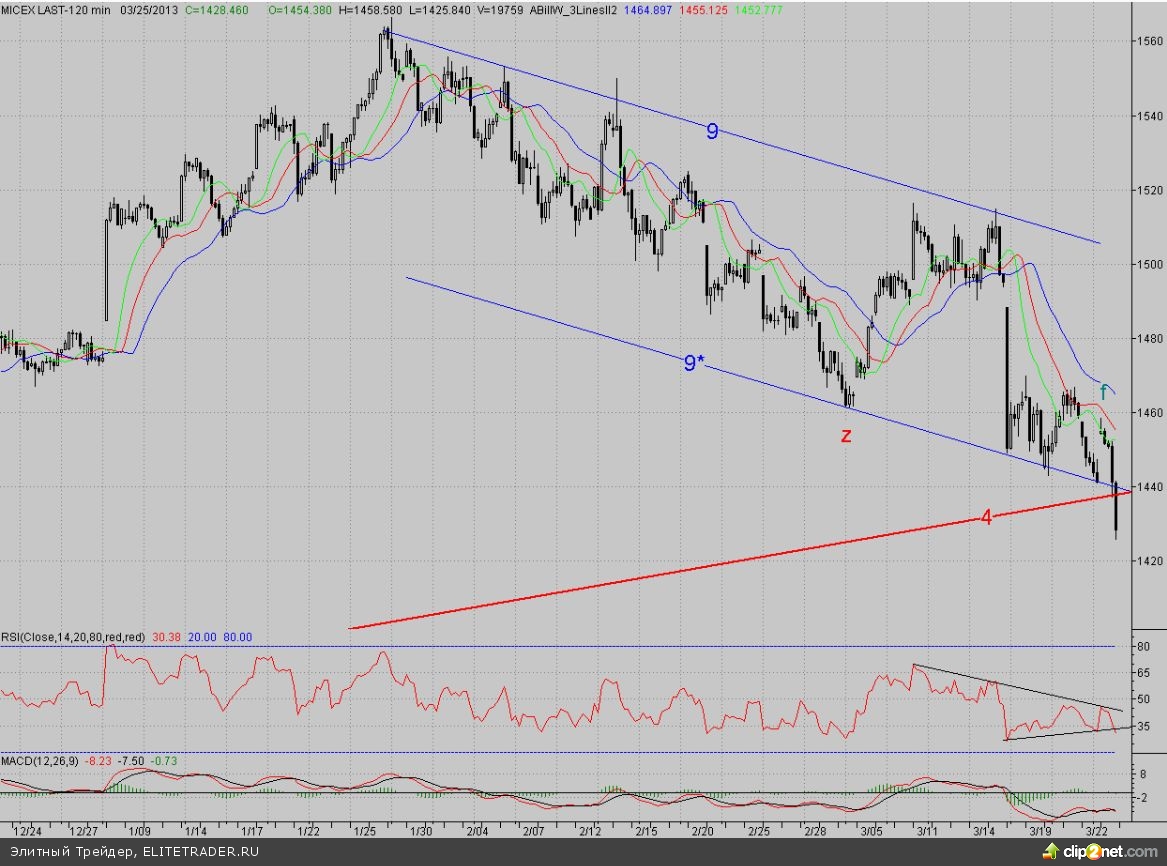Viewport: 1167px width, 866px height.
Task: Click the blue '9*' lower channel label
Action: click(x=694, y=364)
